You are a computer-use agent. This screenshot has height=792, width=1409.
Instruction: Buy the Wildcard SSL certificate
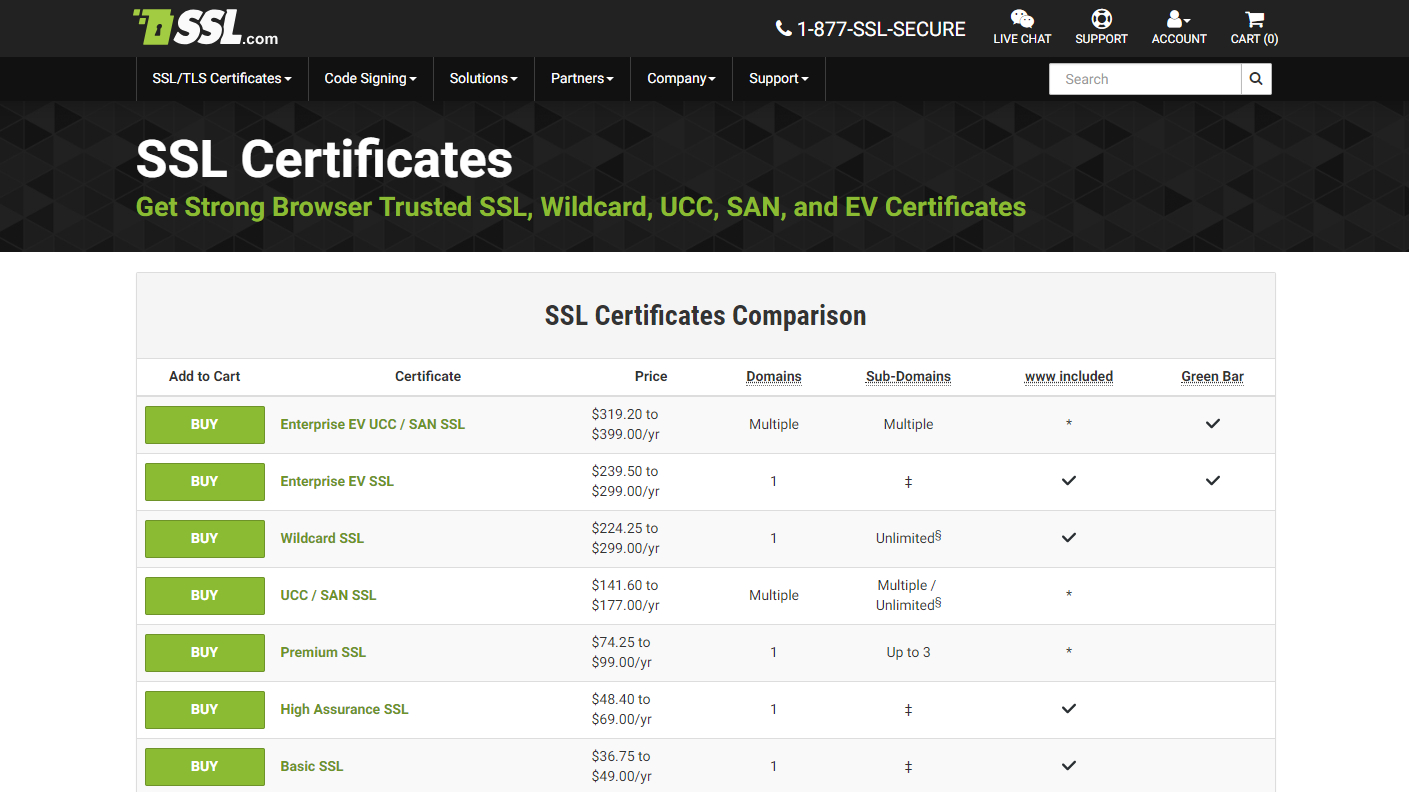[x=205, y=538]
